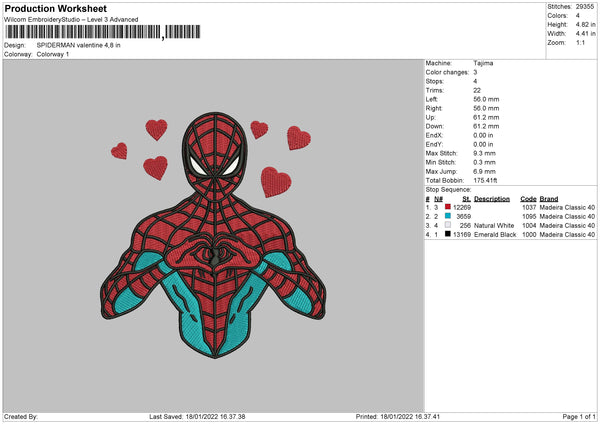Click the Stop Sequence heading

pos(448,188)
